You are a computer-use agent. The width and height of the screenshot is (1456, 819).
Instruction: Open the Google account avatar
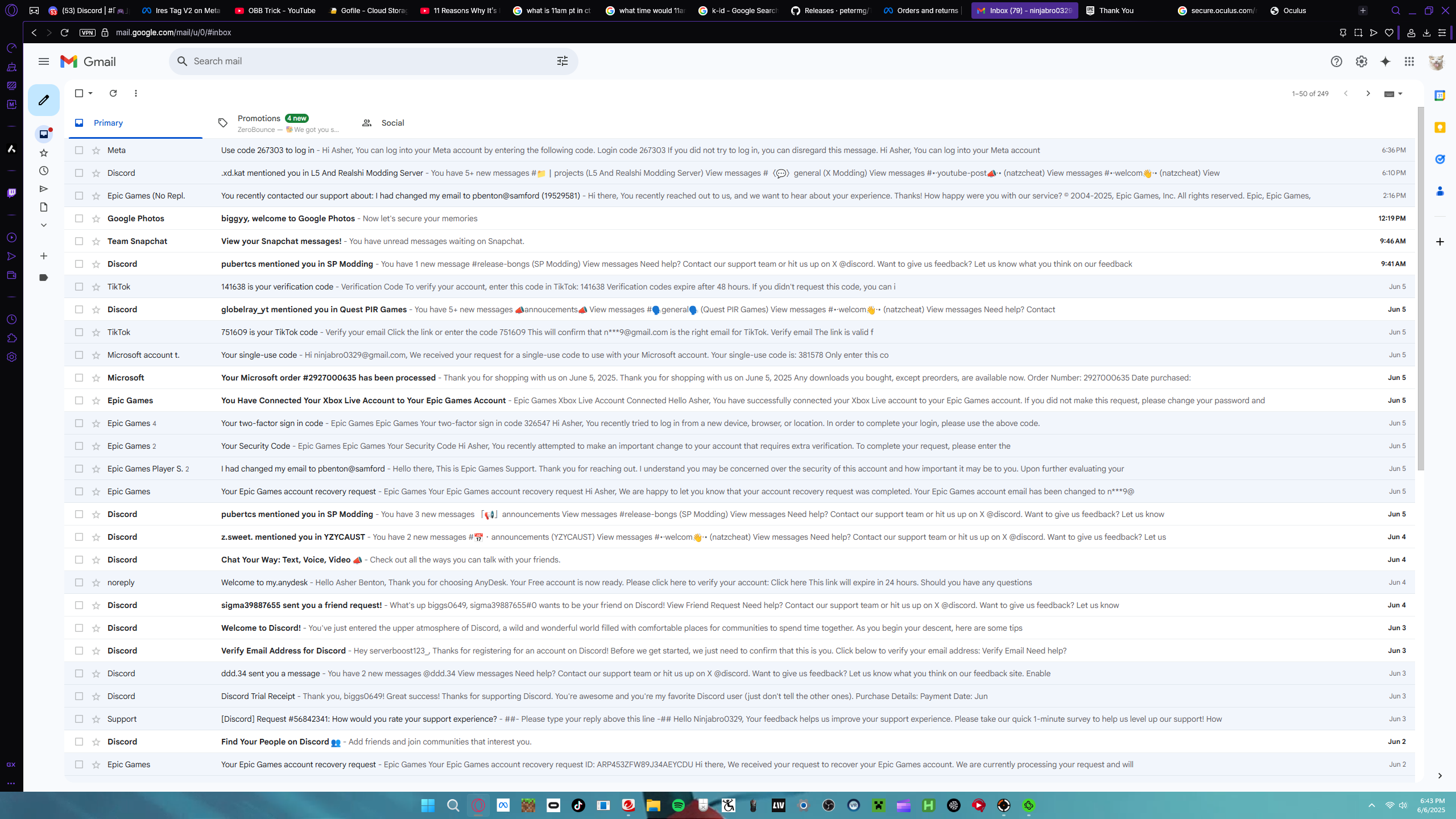[x=1437, y=62]
